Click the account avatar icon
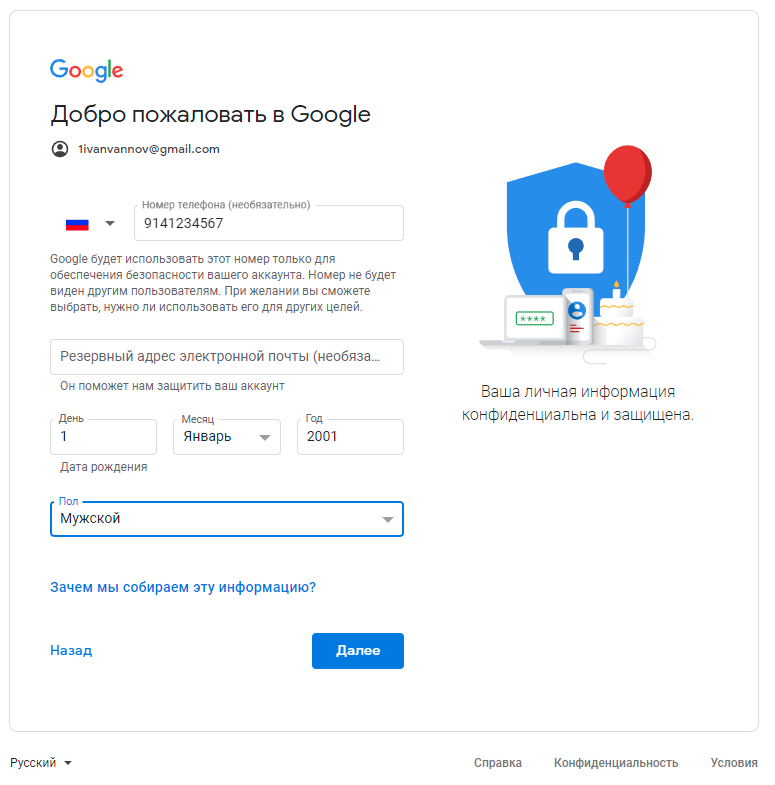Image resolution: width=775 pixels, height=785 pixels. click(59, 149)
